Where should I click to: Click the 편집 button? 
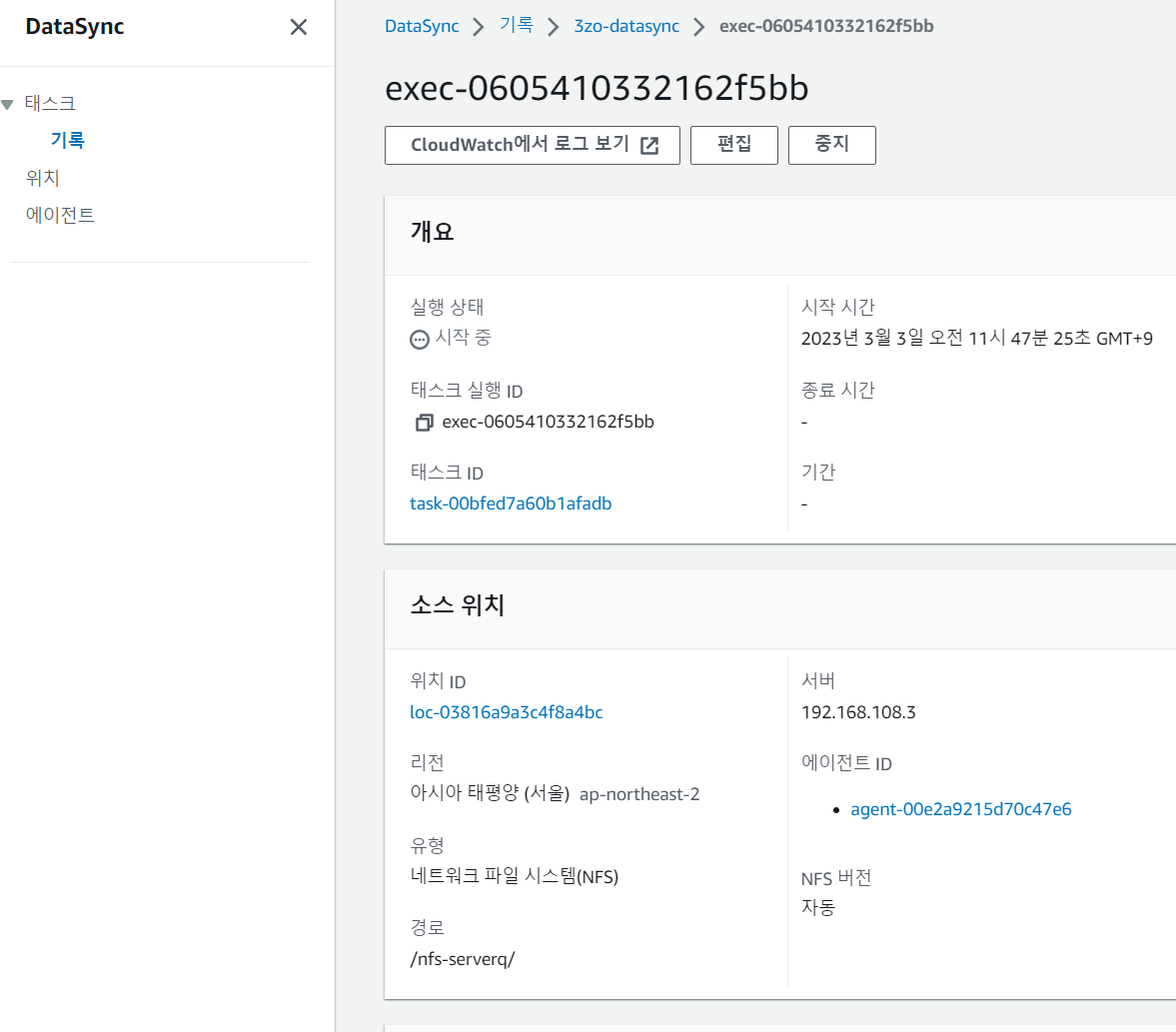[733, 145]
